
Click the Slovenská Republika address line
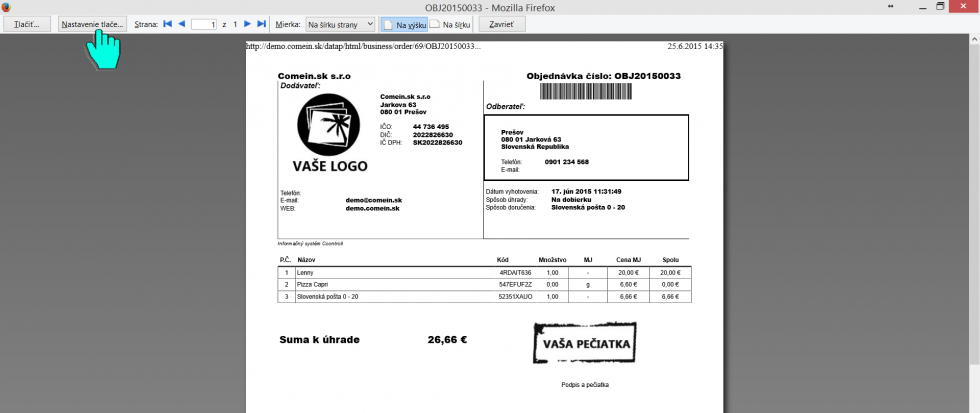pos(535,146)
